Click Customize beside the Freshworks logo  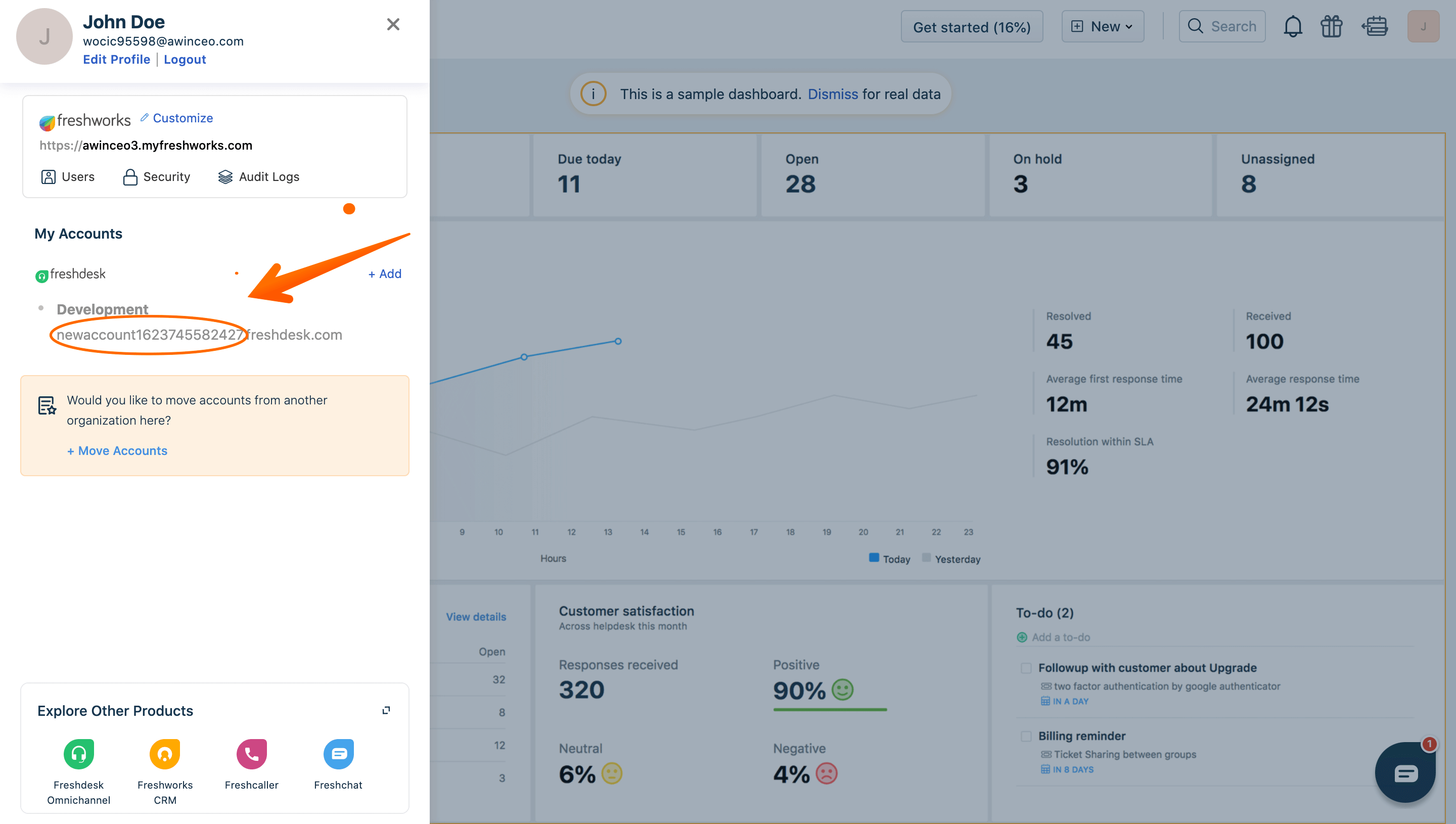(176, 118)
